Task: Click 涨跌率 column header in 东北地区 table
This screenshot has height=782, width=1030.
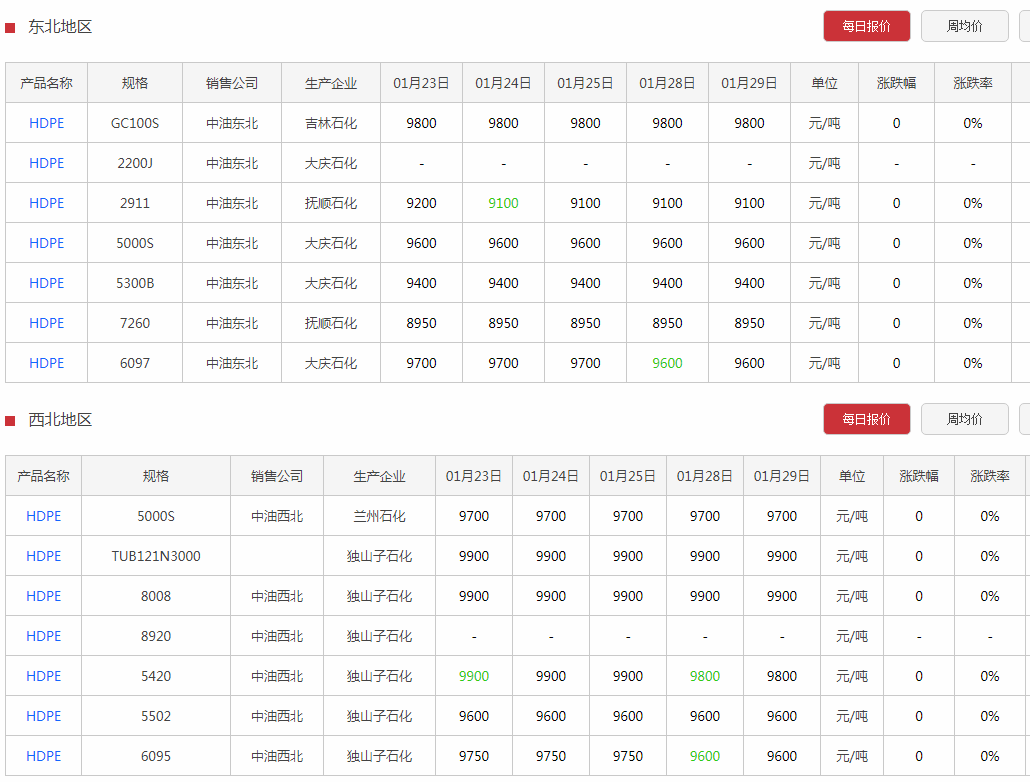Action: pos(973,83)
